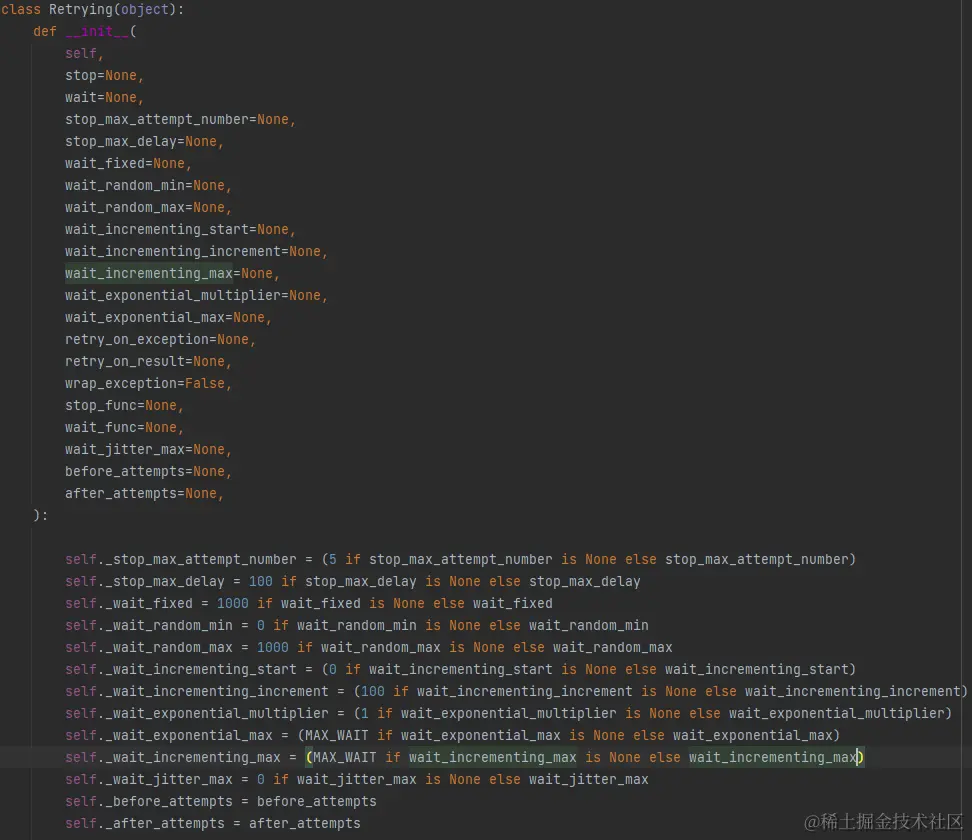
Task: Click self._wait_exponential_max assignment
Action: pos(453,735)
